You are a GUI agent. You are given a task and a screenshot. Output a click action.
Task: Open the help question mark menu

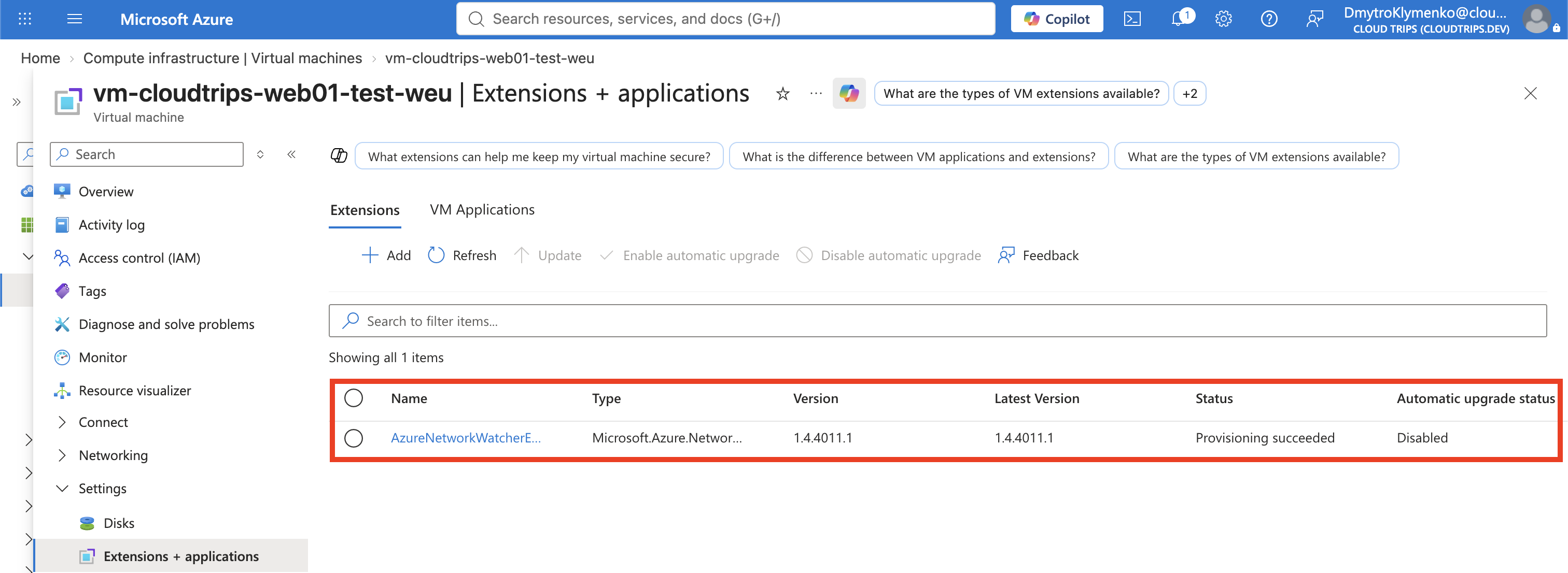pos(1268,19)
